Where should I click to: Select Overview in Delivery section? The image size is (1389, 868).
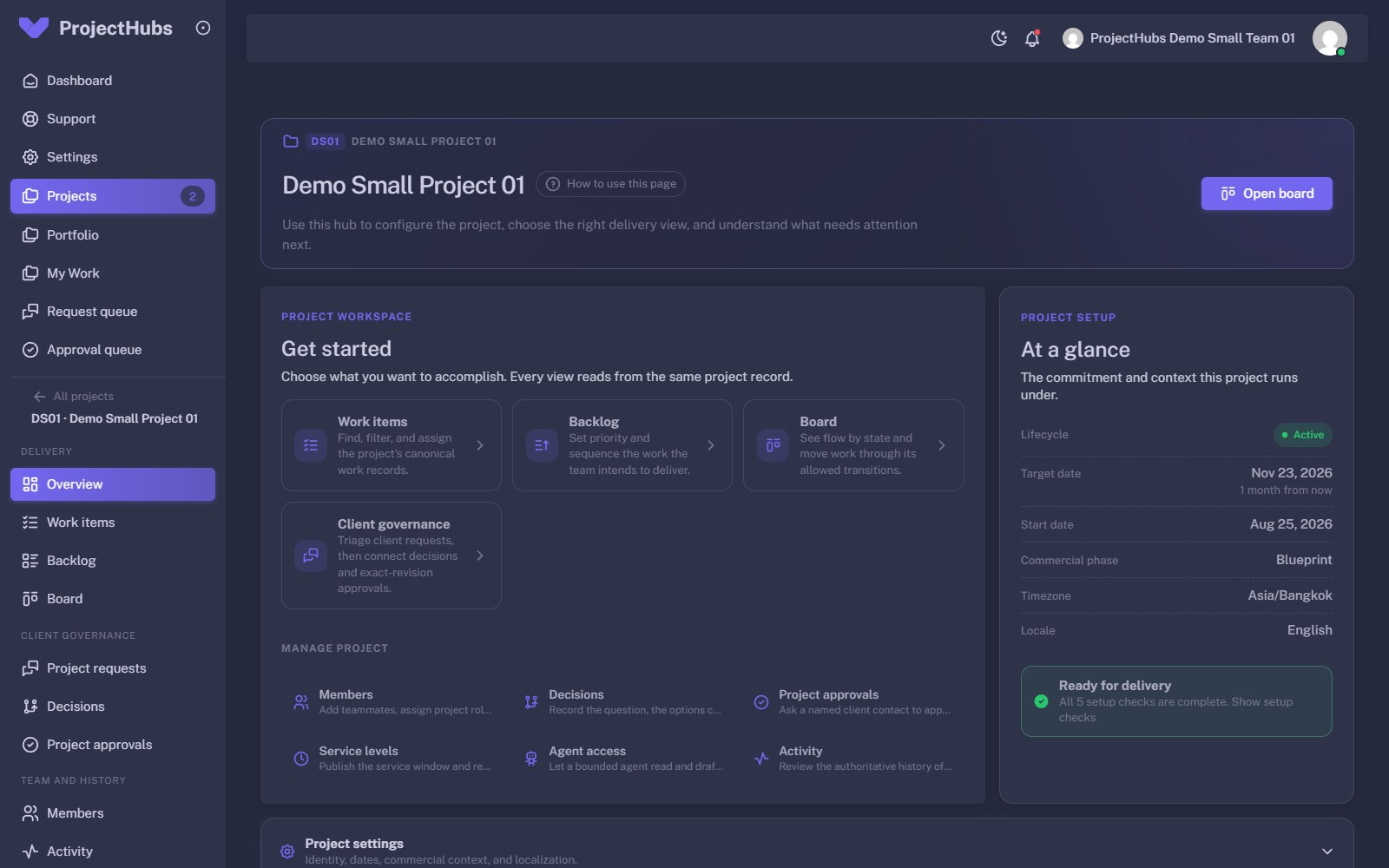click(113, 484)
